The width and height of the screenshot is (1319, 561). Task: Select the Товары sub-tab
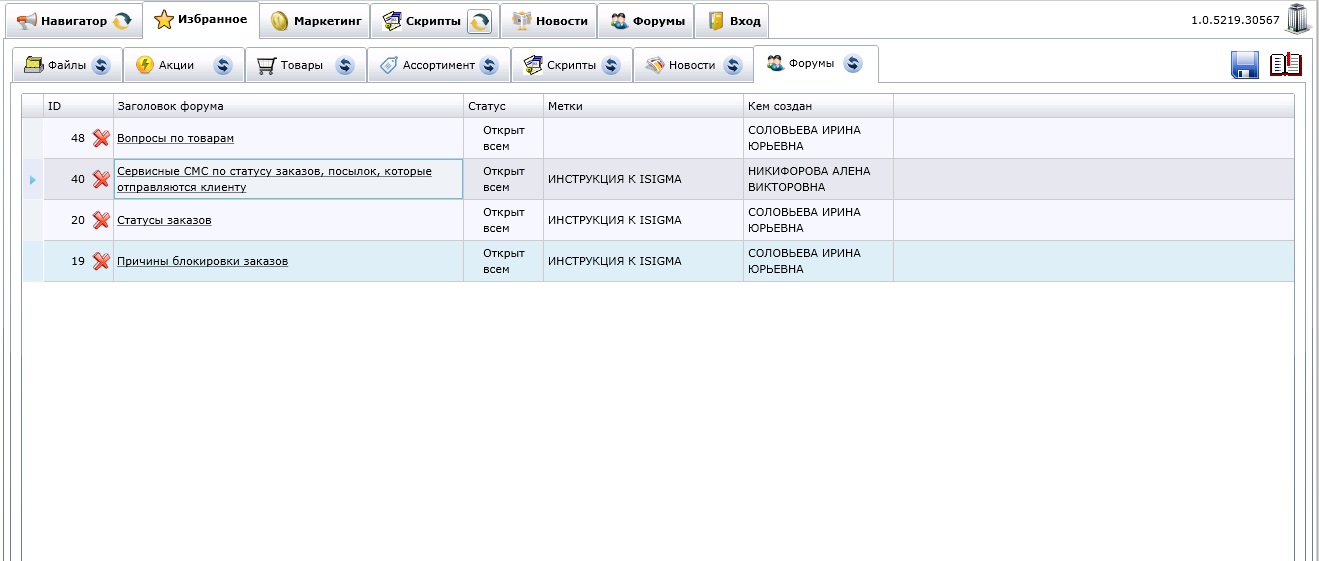click(305, 65)
